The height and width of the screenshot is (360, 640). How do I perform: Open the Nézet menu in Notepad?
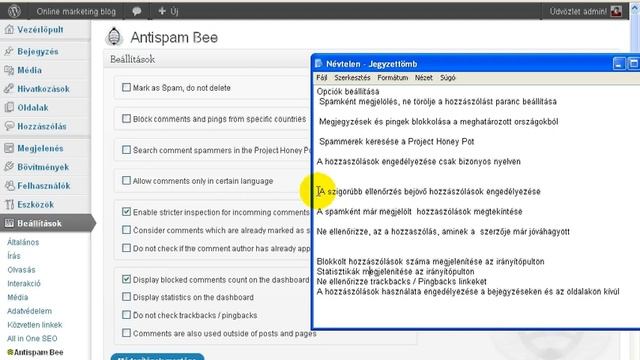pos(423,78)
